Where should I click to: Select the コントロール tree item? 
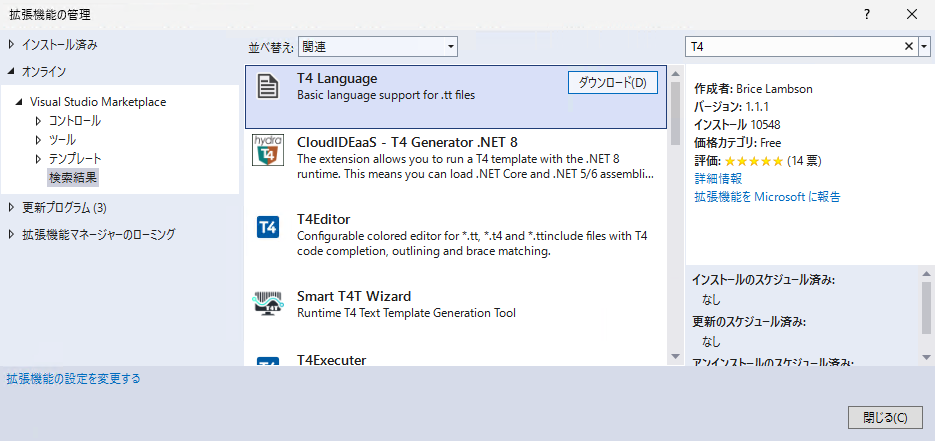coord(75,121)
